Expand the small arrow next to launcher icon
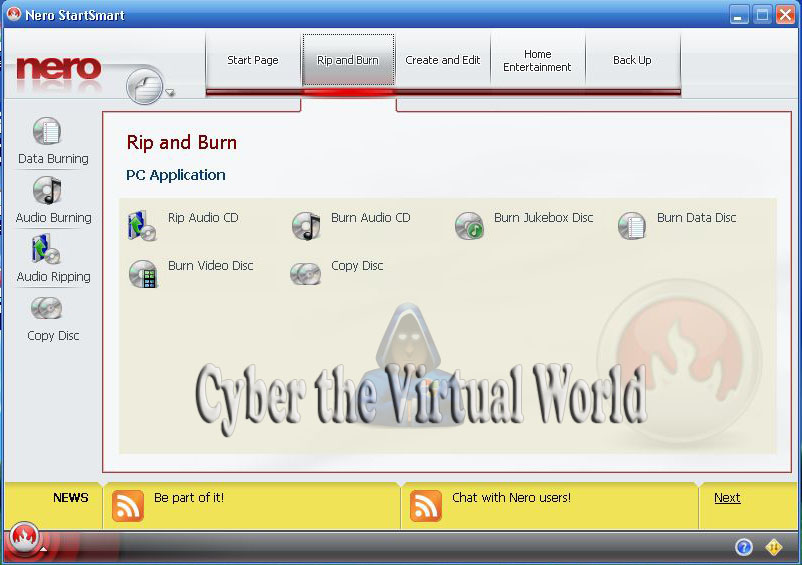Screen dimensions: 802x565 pos(170,93)
